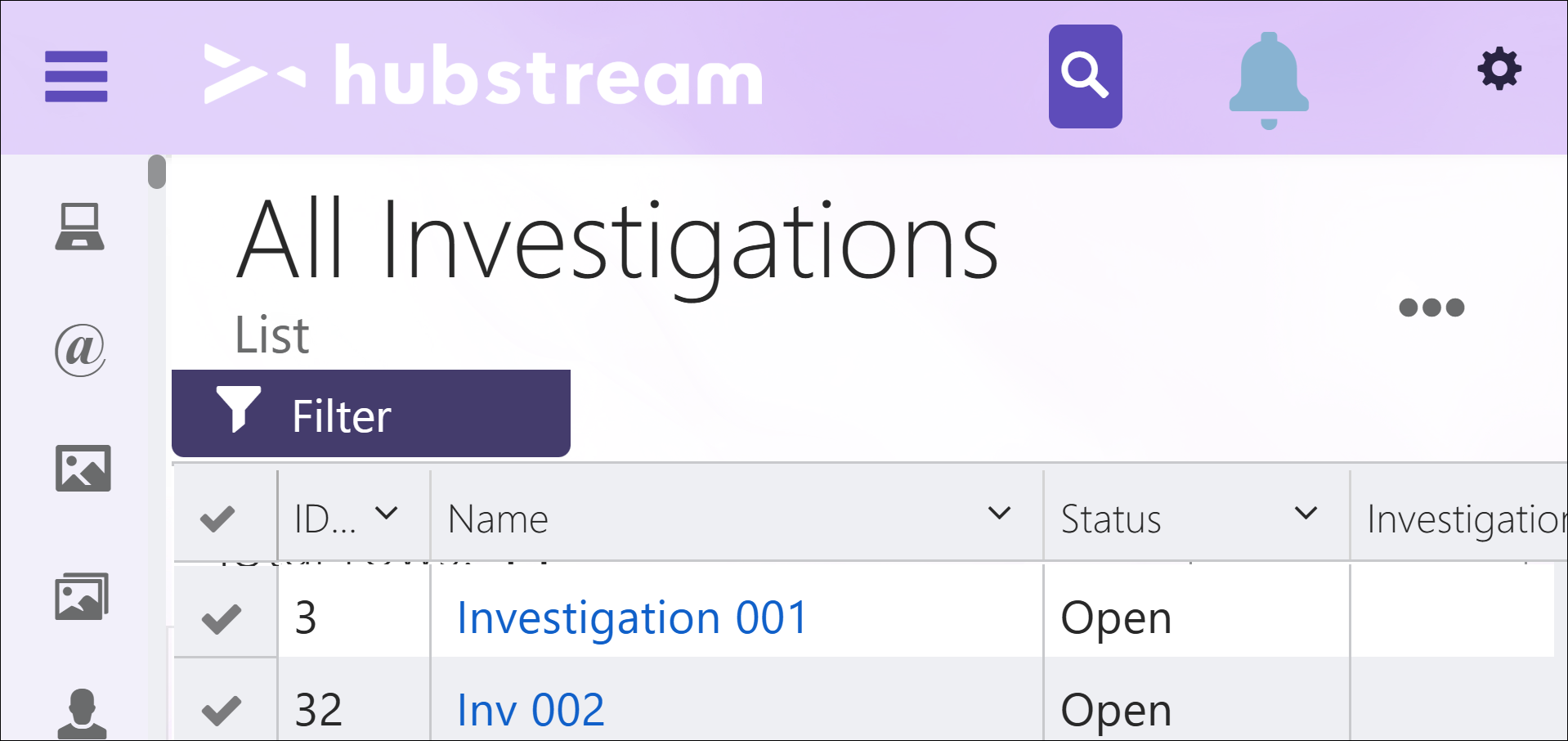This screenshot has width=1568, height=741.
Task: Expand the Status column dropdown
Action: click(x=1306, y=514)
